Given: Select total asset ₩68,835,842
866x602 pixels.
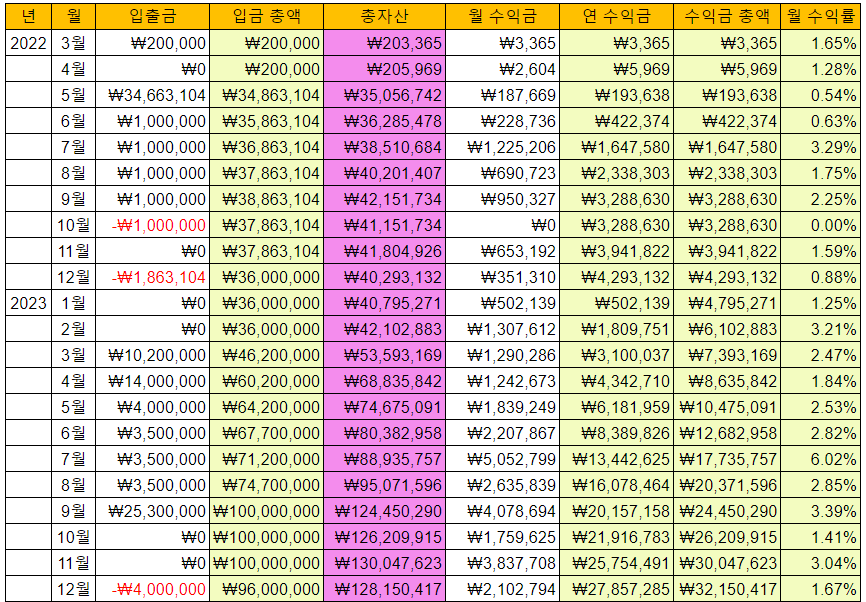Looking at the screenshot, I should [384, 381].
